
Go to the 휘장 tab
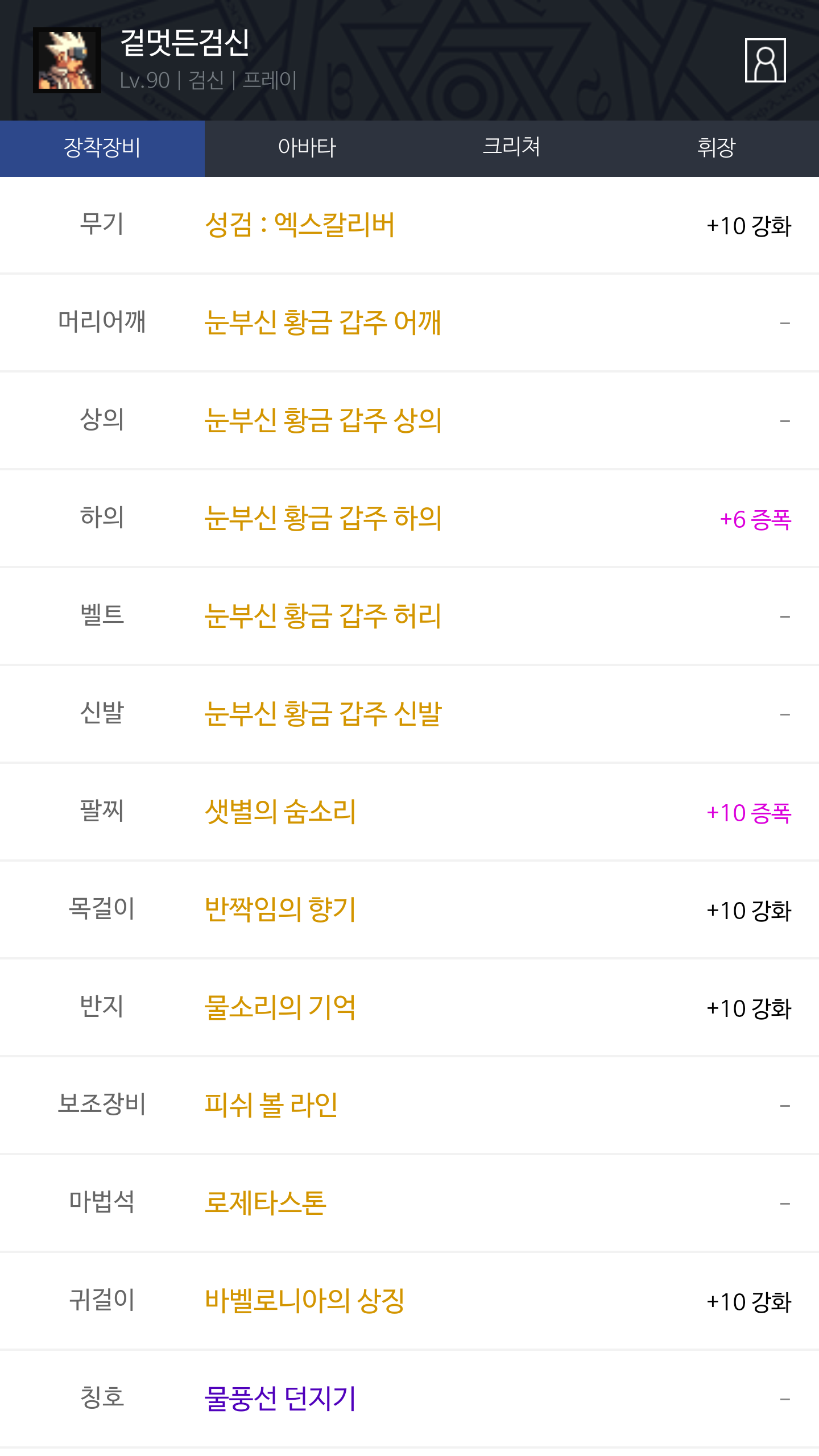pos(716,148)
